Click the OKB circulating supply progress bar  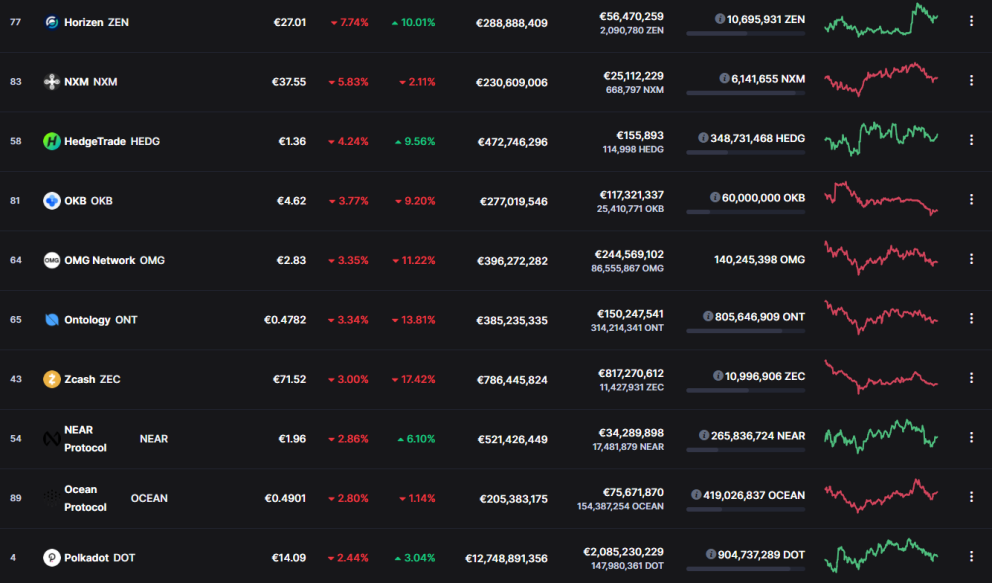click(x=746, y=212)
